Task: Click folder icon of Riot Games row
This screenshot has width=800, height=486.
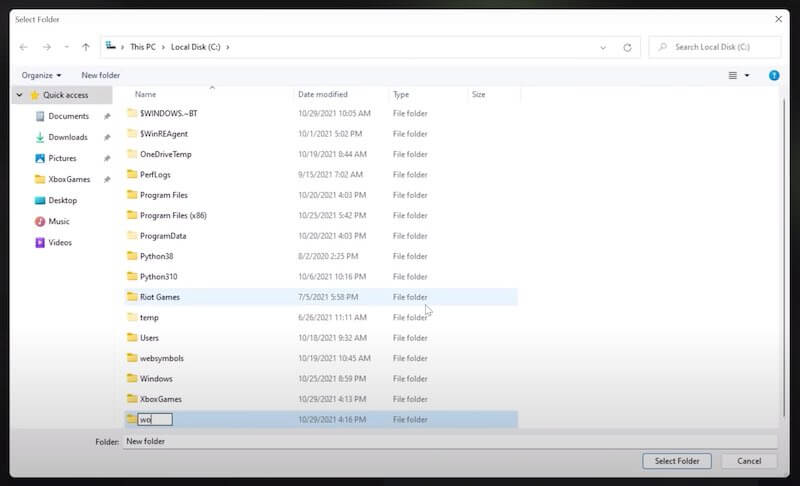Action: [132, 296]
